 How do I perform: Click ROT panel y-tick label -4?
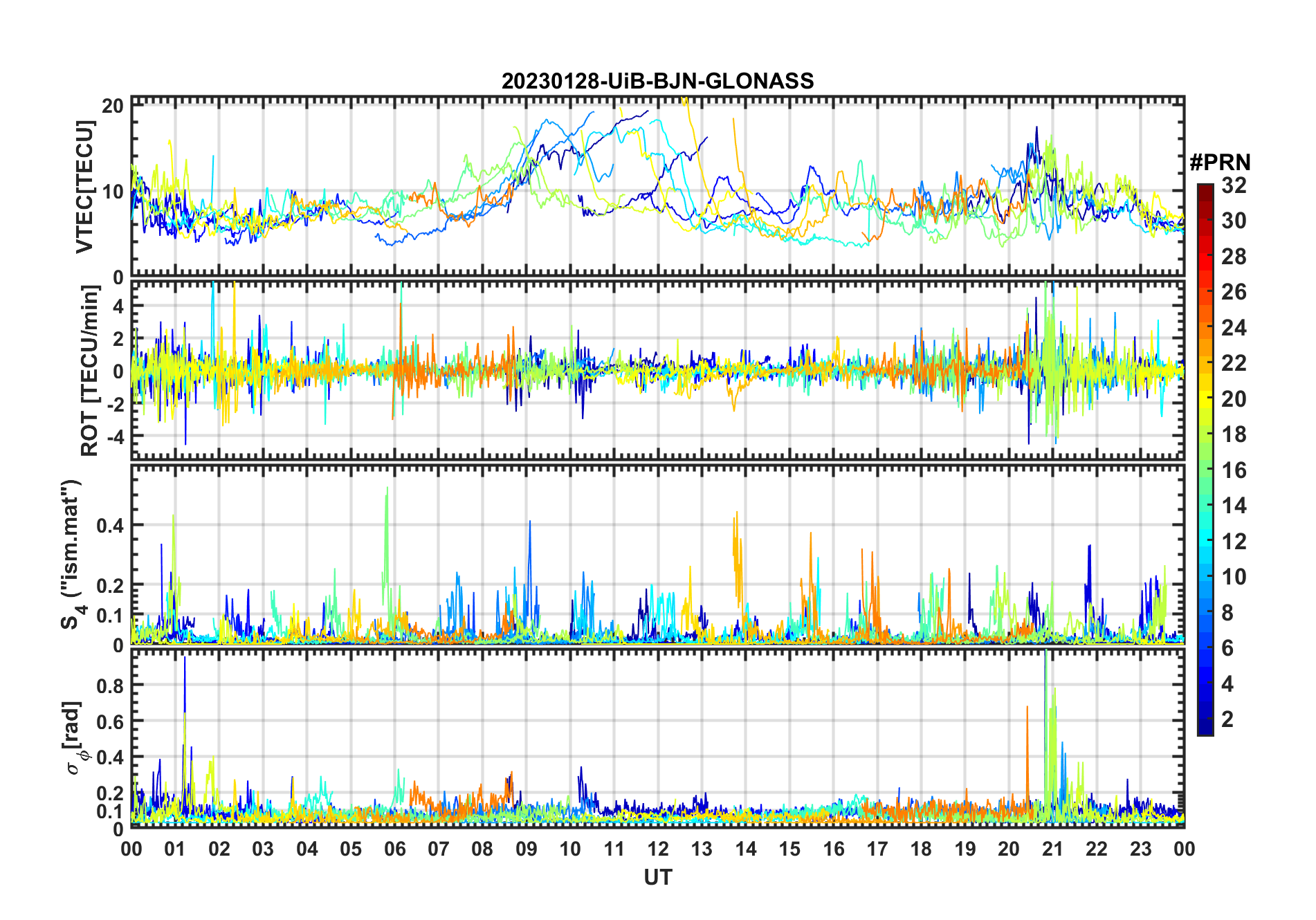(116, 436)
